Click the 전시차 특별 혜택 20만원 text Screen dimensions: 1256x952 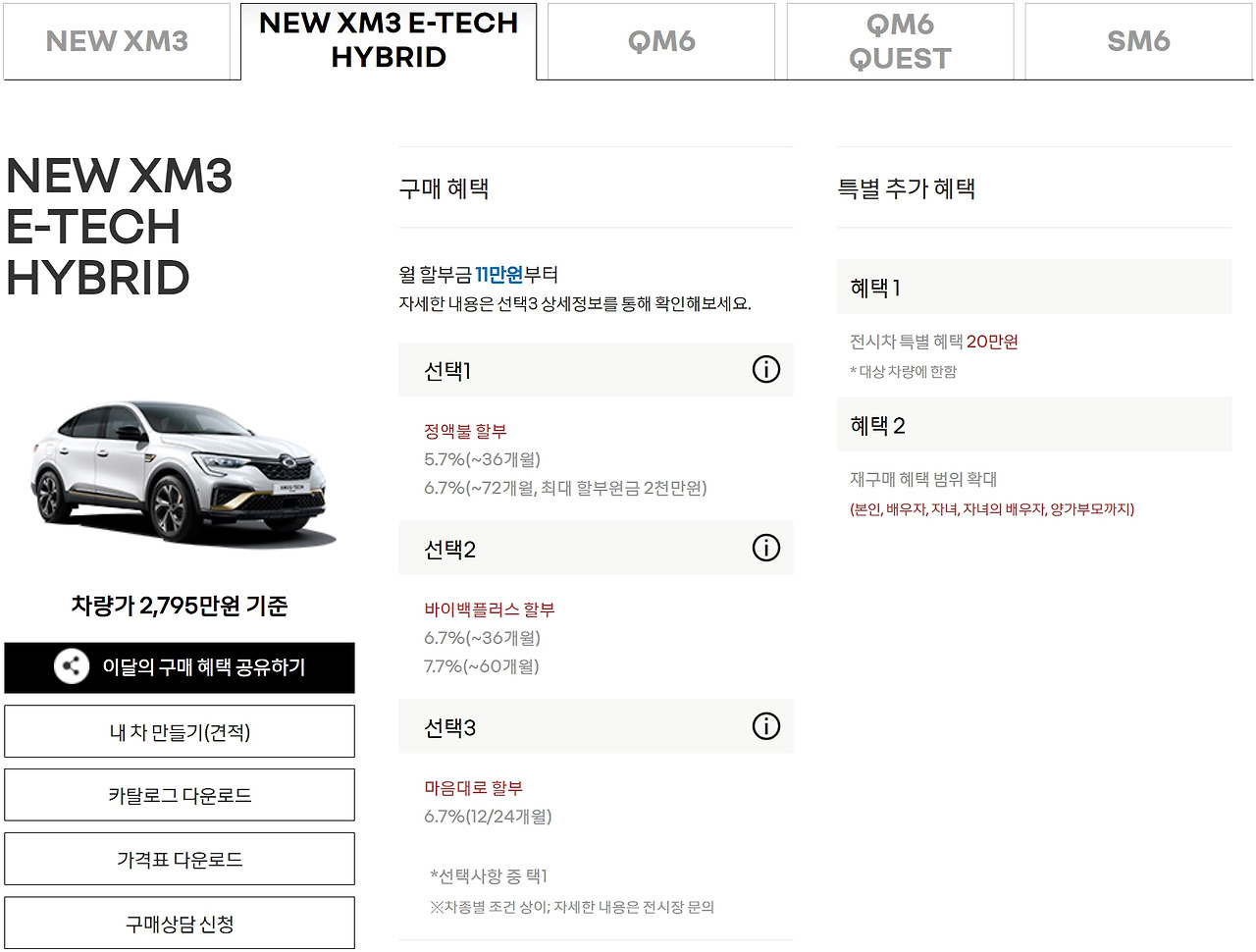[x=934, y=342]
